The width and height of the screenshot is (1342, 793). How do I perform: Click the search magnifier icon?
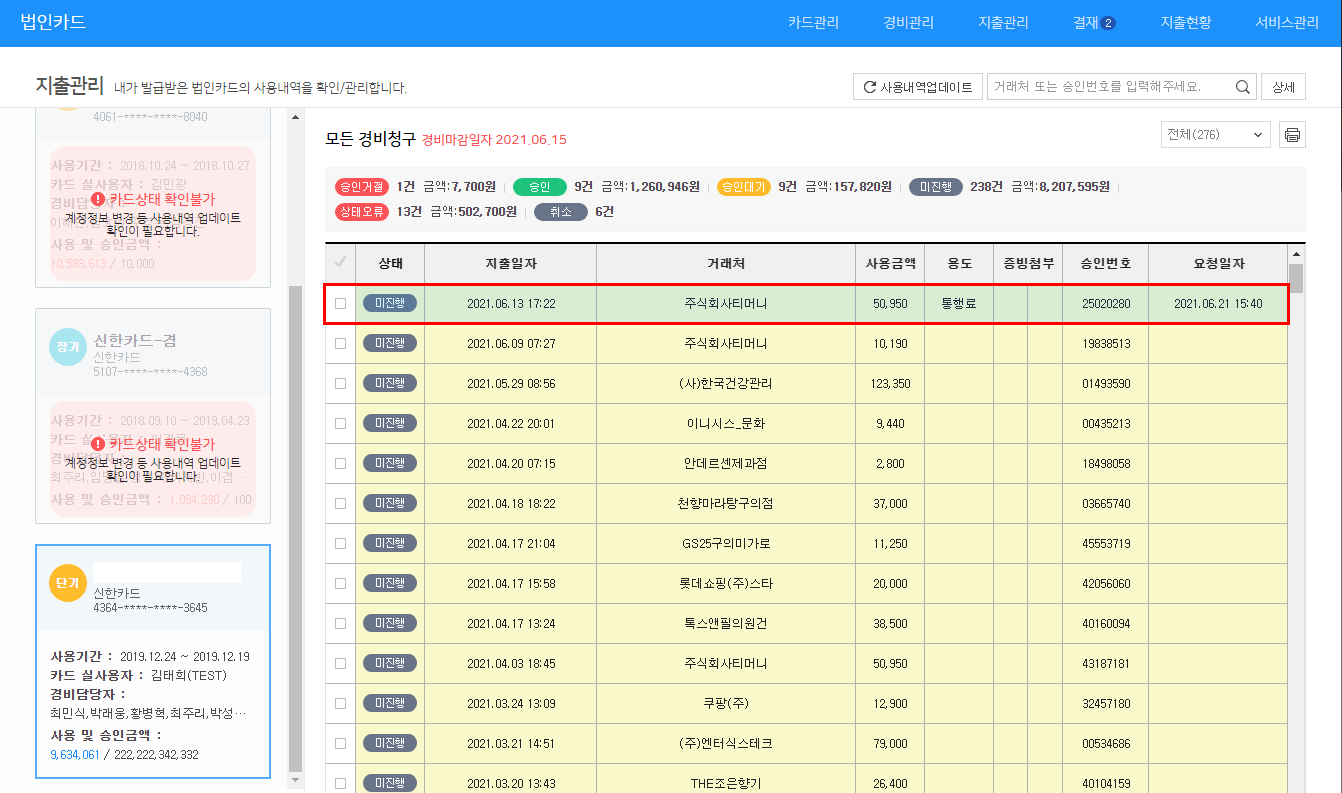click(1243, 87)
